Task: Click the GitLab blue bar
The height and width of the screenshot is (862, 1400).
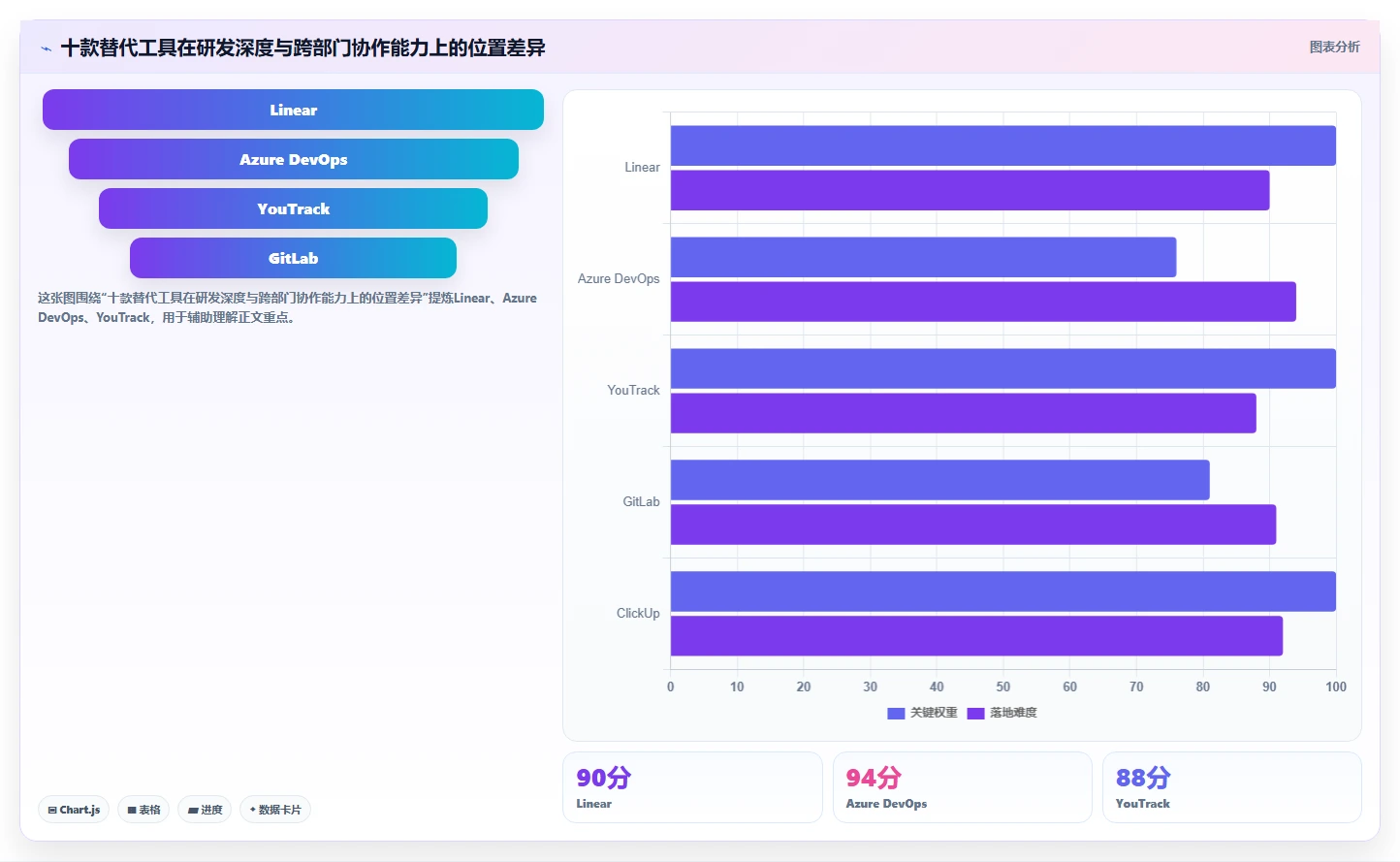Action: [x=940, y=480]
